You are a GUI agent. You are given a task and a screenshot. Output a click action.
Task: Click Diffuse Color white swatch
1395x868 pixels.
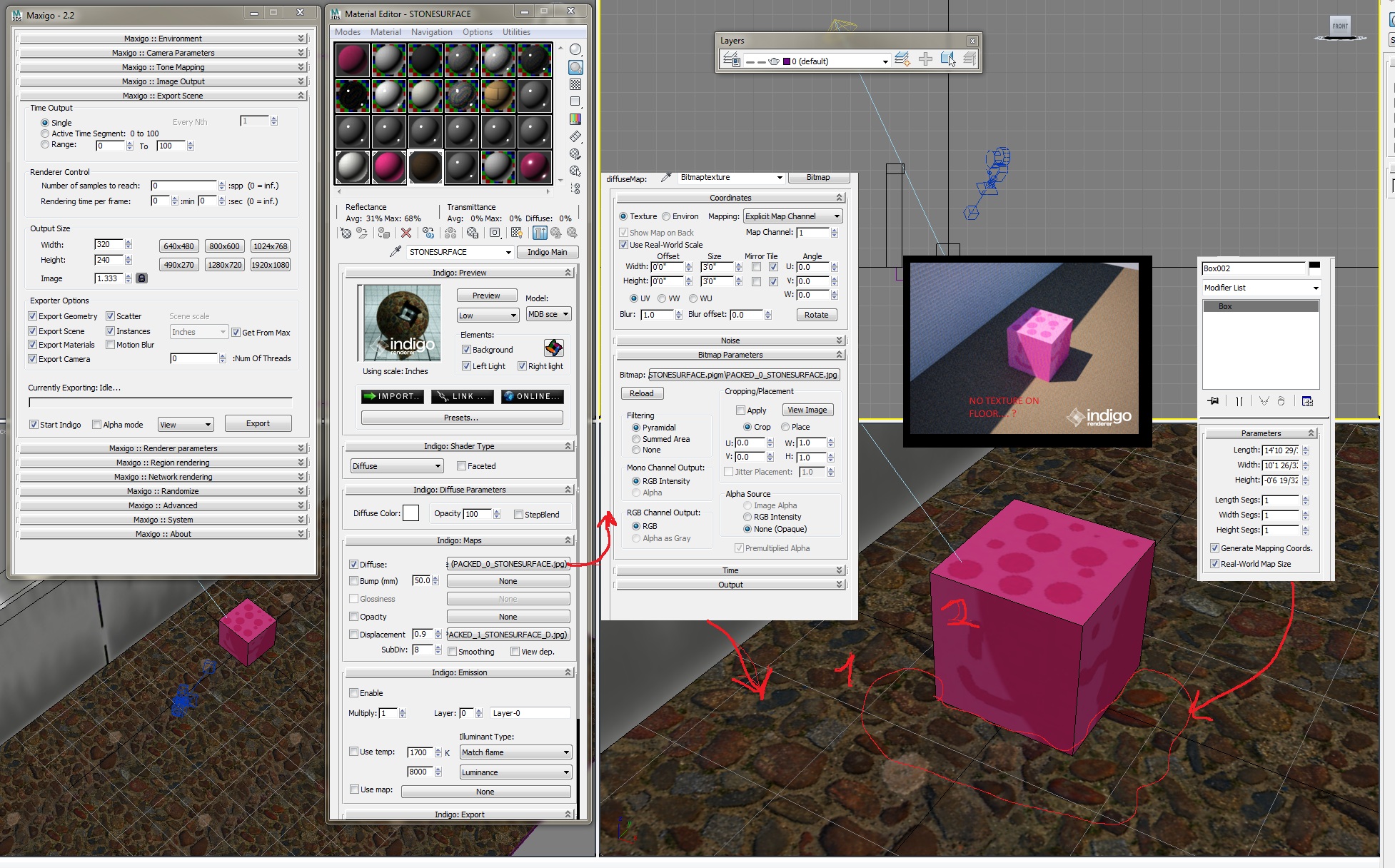point(411,513)
